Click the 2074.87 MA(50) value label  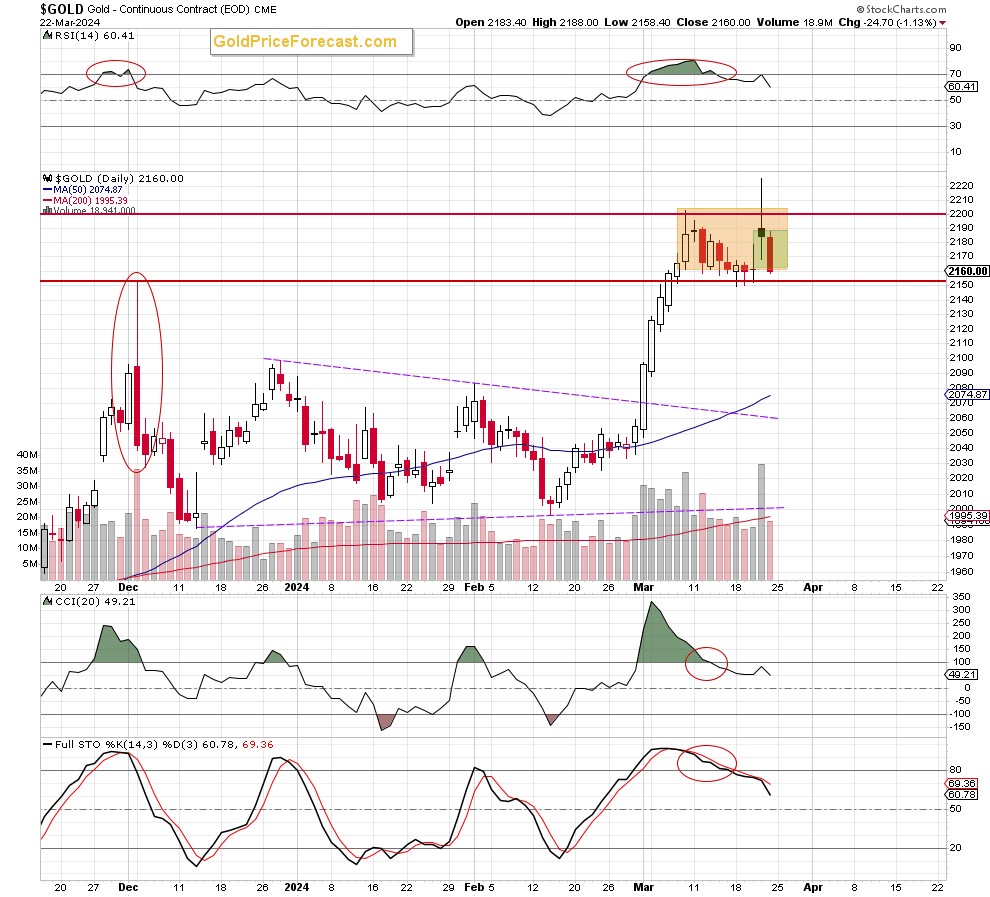(x=966, y=394)
